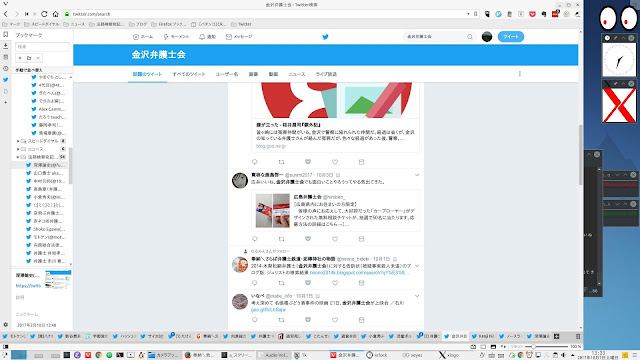Screen dimensions: 640x360
Task: Open メッセージ messages link
Action: click(x=239, y=37)
